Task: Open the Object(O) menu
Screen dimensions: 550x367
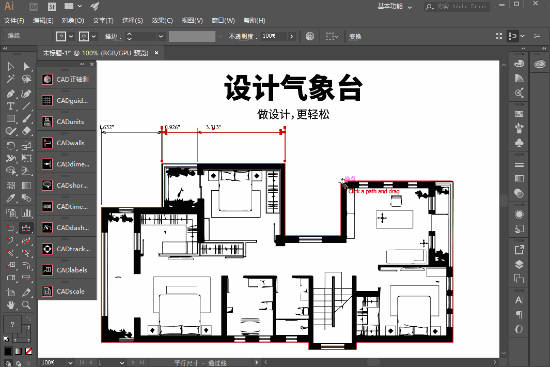Action: pyautogui.click(x=73, y=21)
